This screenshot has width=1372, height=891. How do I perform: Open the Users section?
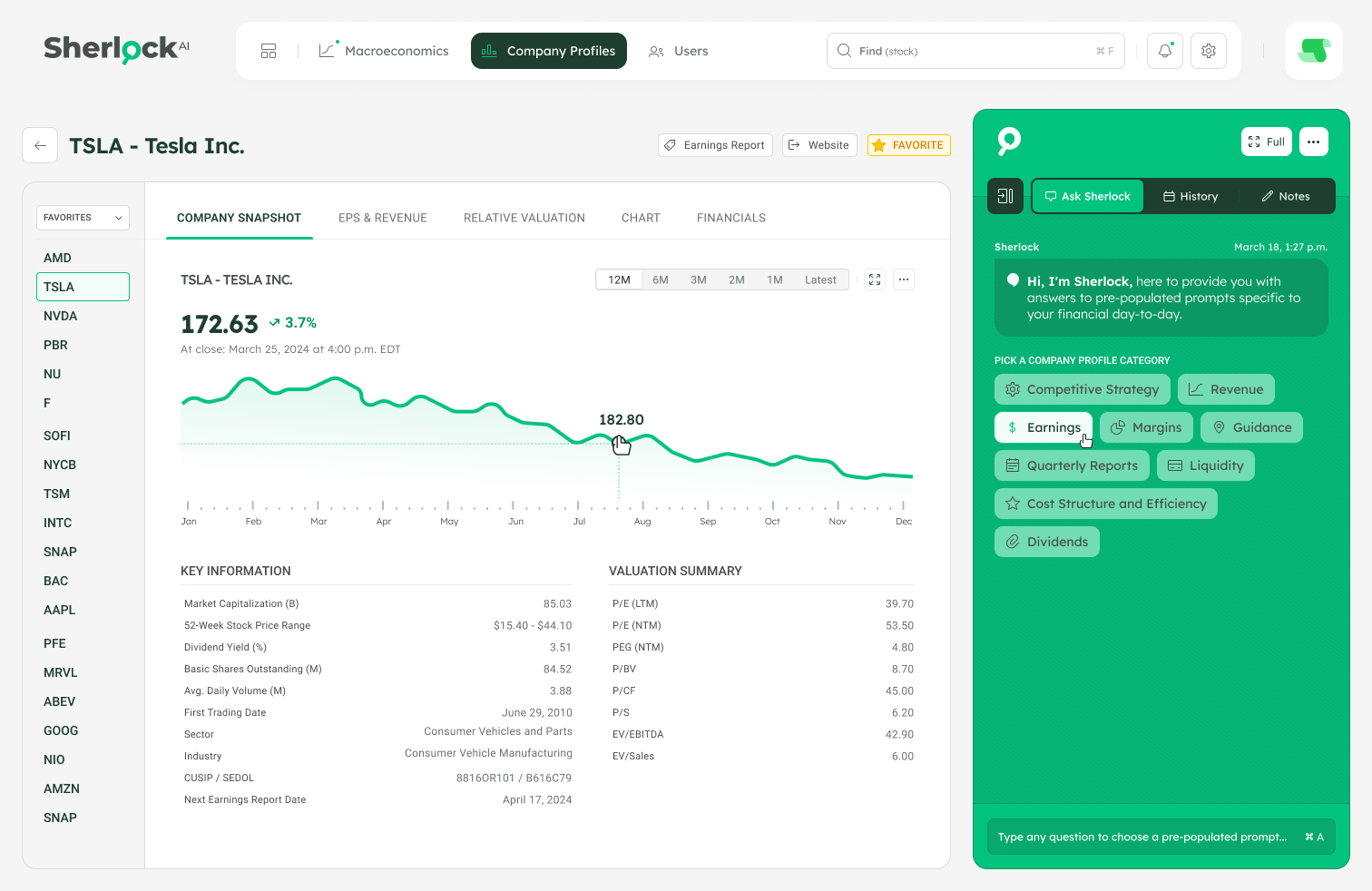(679, 51)
